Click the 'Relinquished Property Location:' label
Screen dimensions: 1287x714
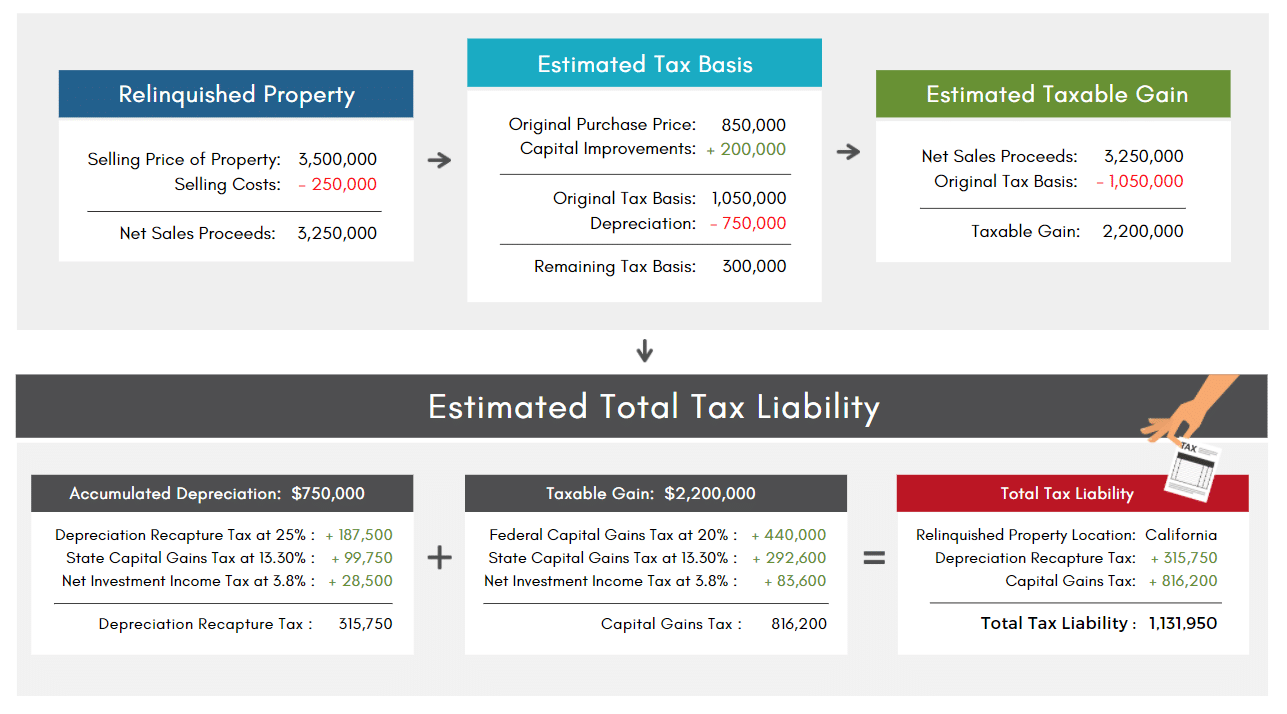1026,535
